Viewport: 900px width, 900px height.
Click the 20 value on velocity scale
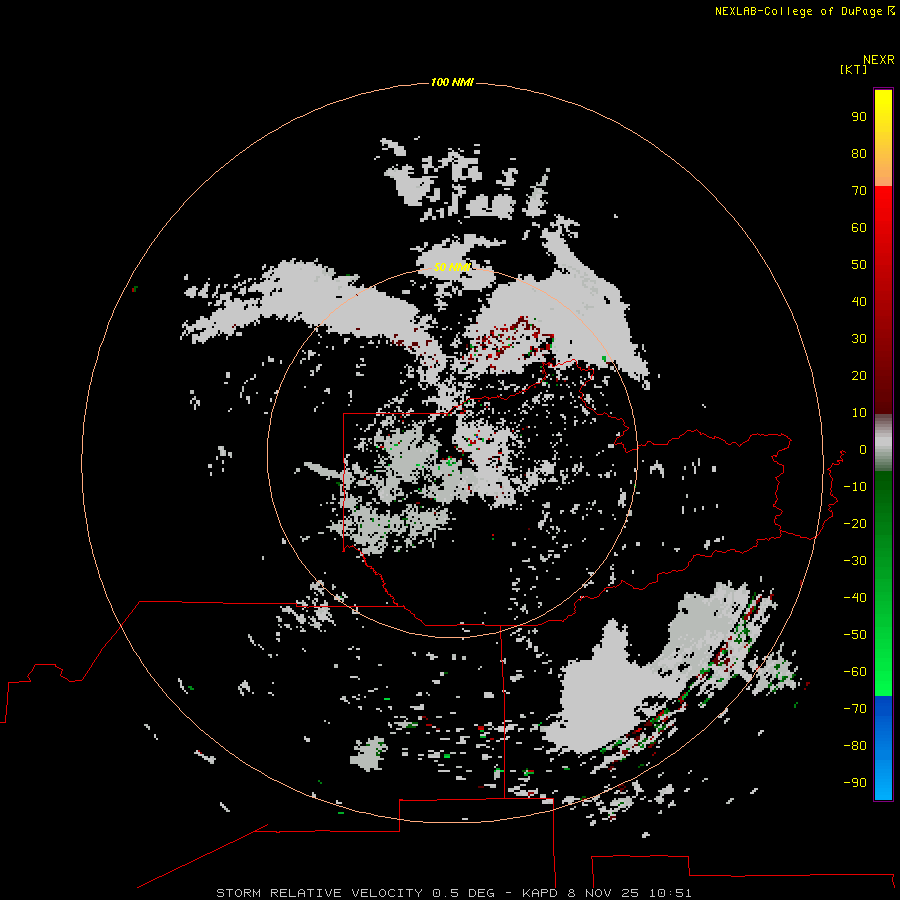859,375
